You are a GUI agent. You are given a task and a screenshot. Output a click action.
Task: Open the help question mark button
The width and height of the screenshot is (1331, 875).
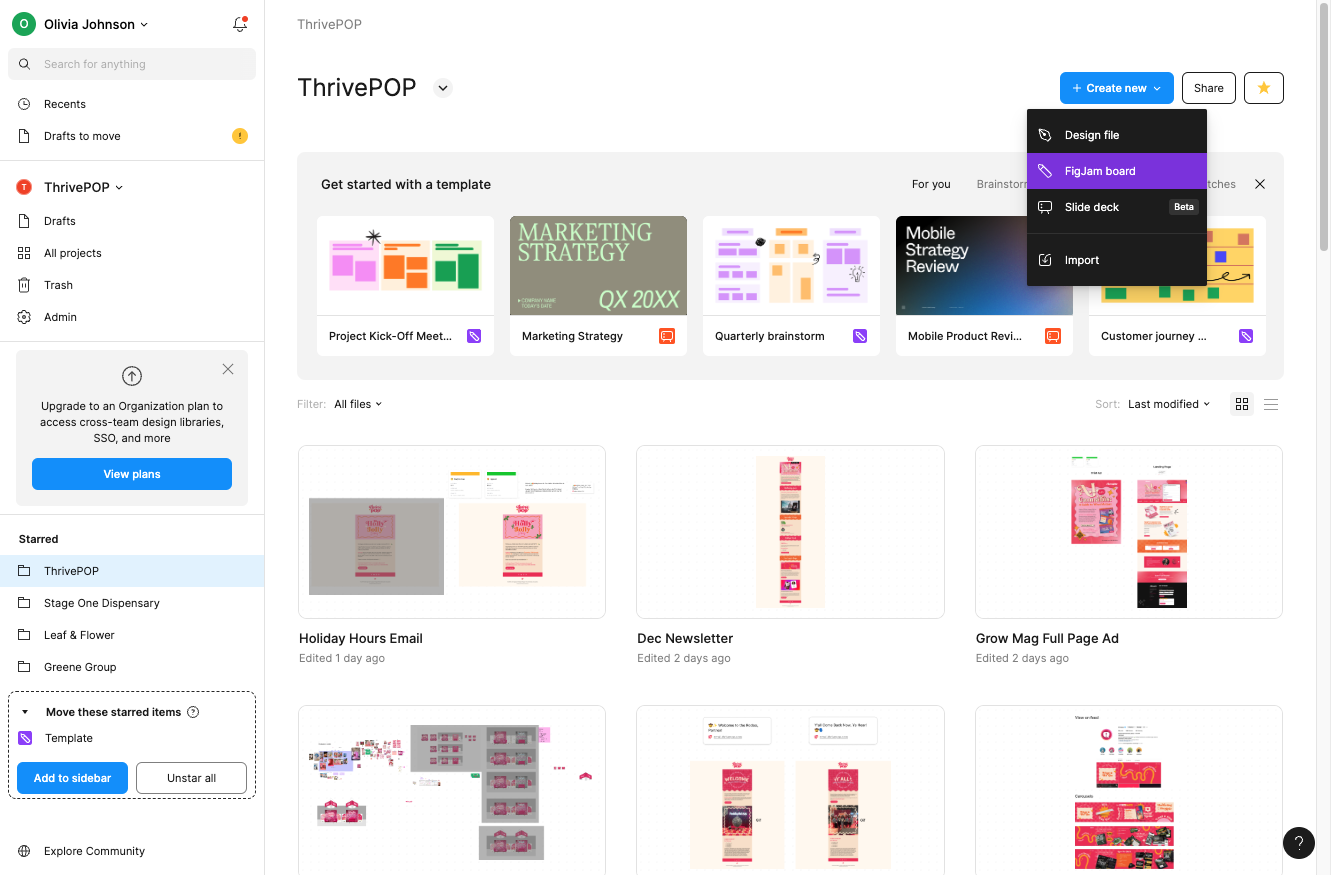pyautogui.click(x=1299, y=842)
